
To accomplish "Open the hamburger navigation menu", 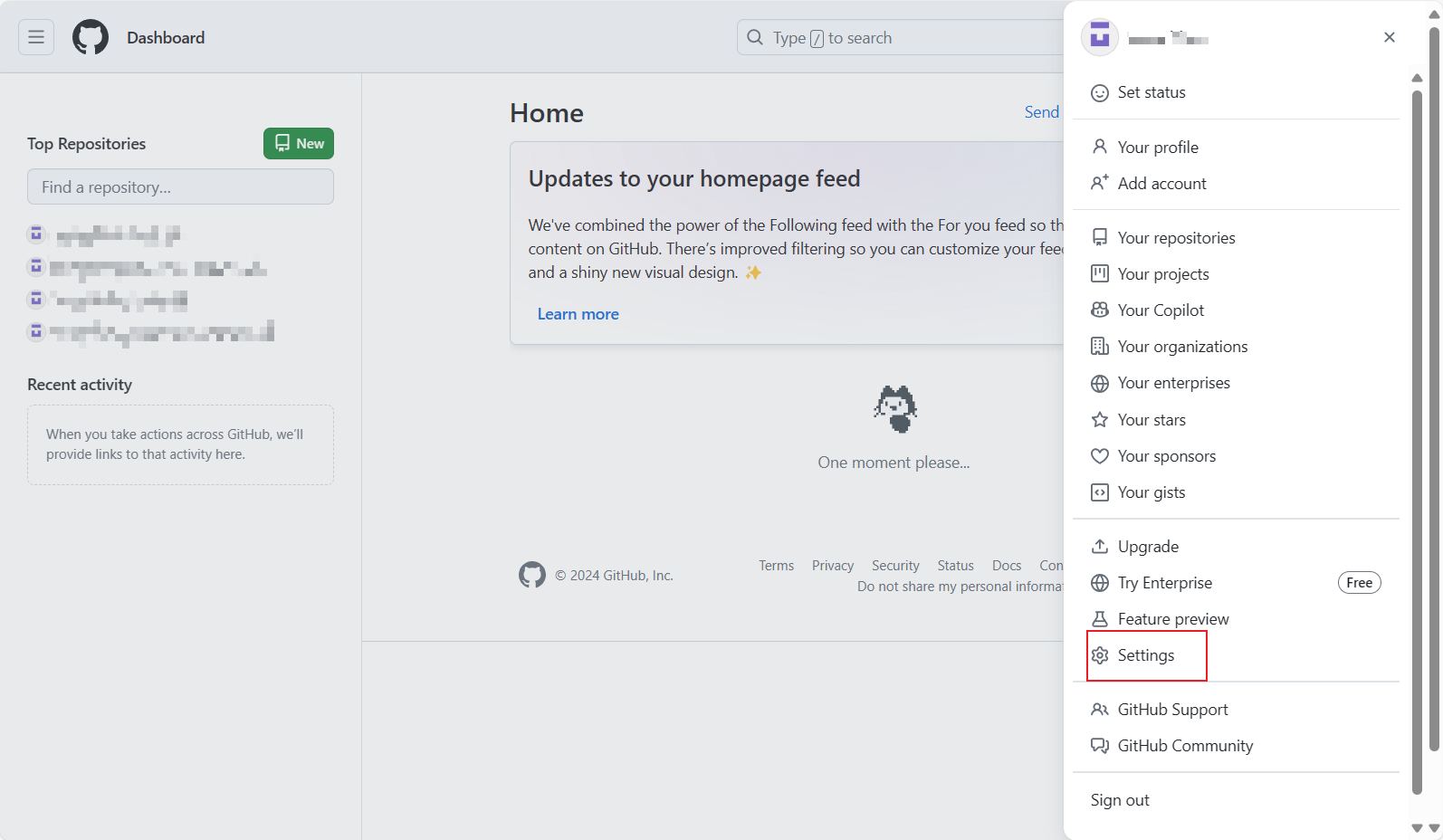I will [x=36, y=37].
